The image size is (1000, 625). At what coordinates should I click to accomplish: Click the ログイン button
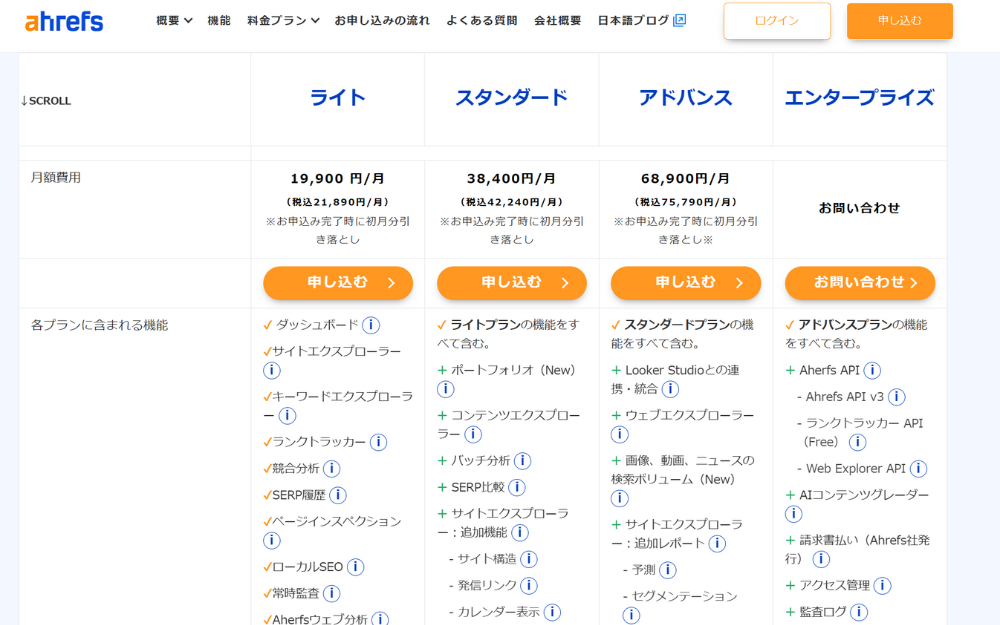777,21
